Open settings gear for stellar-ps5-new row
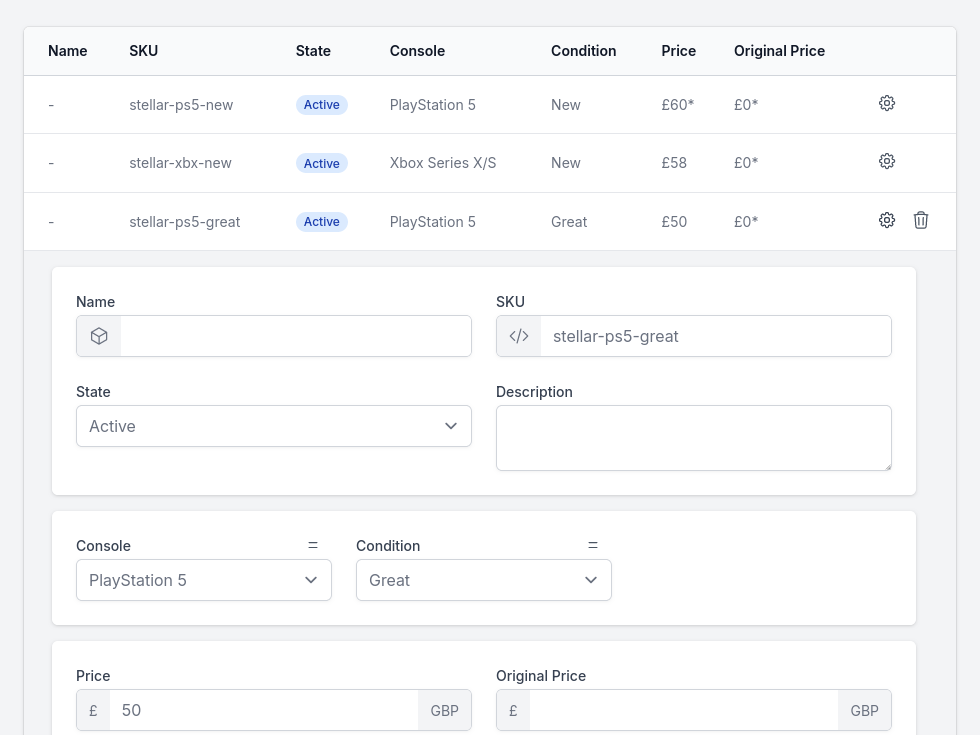The width and height of the screenshot is (980, 735). click(x=886, y=103)
